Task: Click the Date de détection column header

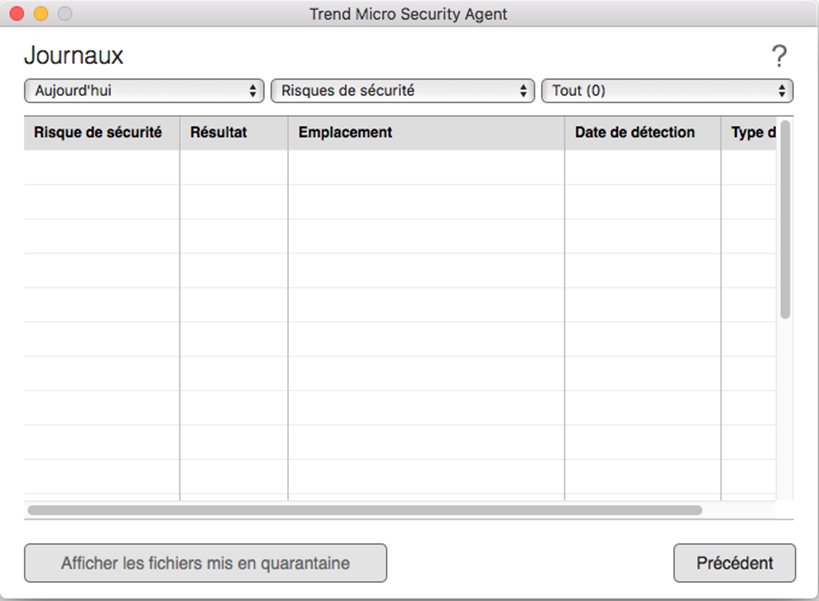Action: [635, 133]
